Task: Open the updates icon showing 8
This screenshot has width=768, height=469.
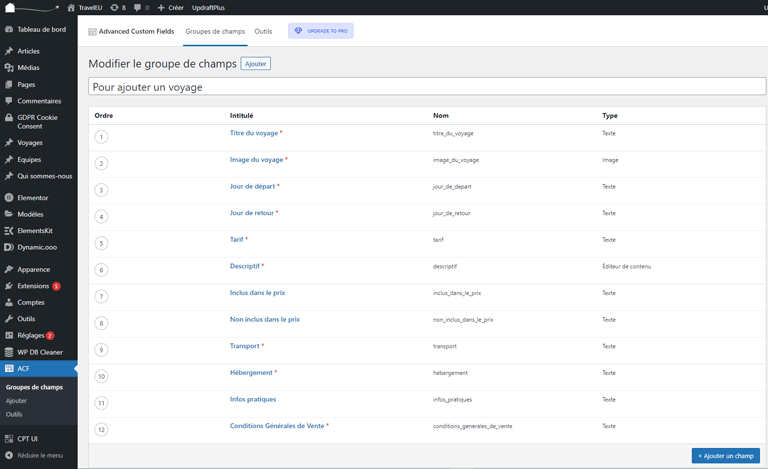Action: [118, 7]
